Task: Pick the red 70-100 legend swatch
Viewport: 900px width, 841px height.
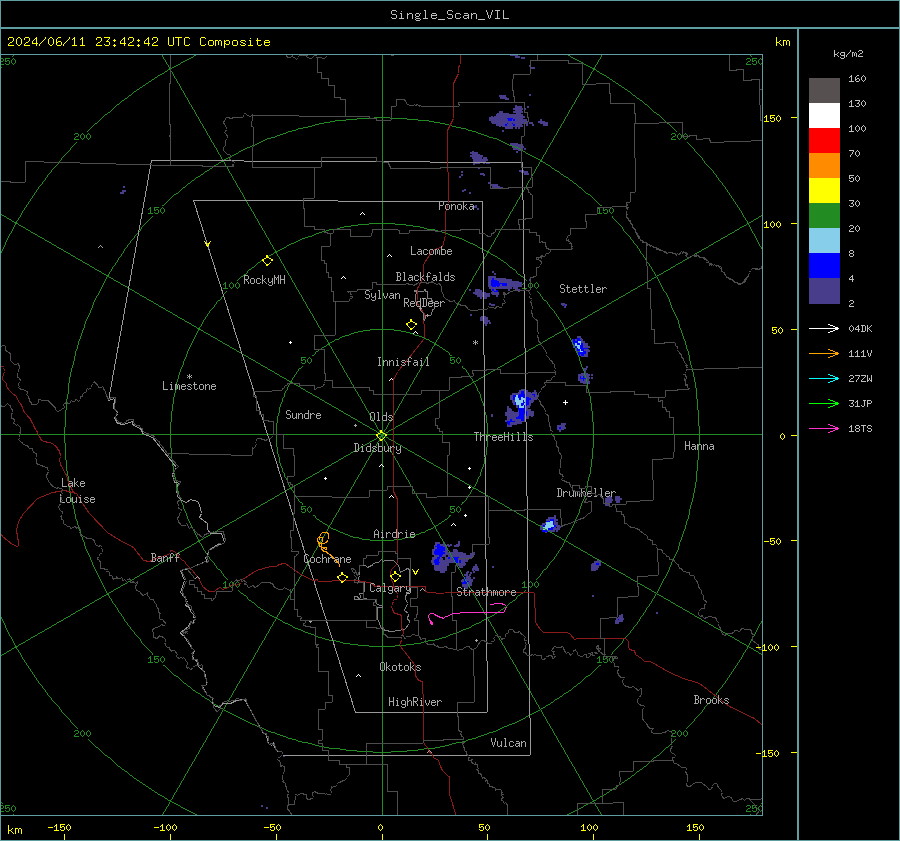Action: click(x=824, y=141)
